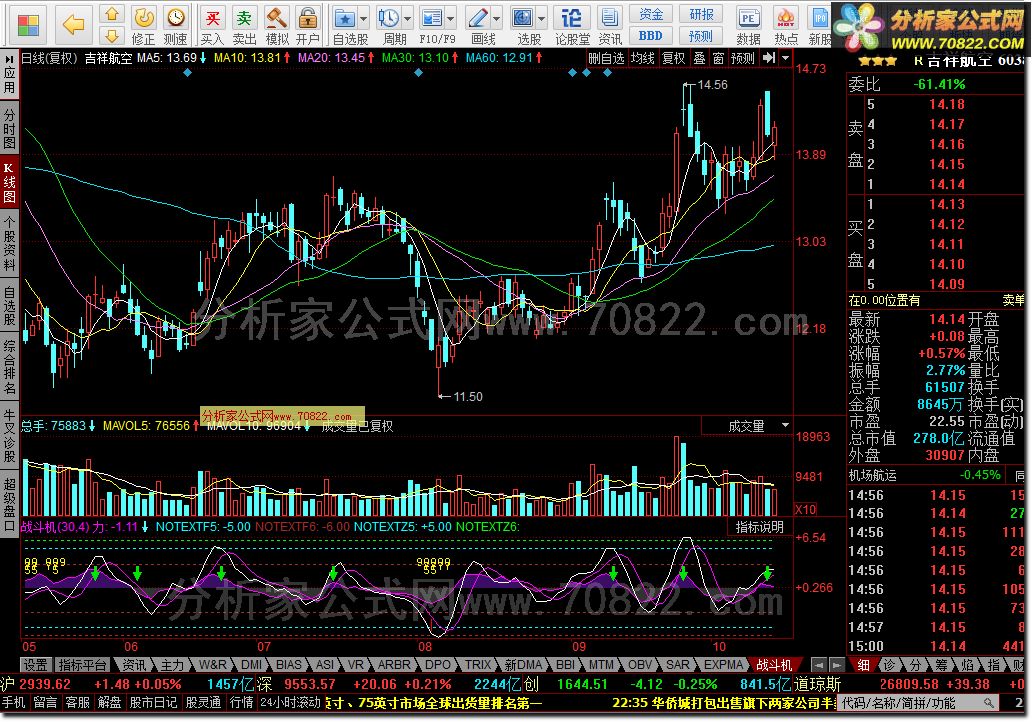Screen dimensions: 1033x722
Task: Switch to the 分时图 sidebar tab
Action: (9, 128)
